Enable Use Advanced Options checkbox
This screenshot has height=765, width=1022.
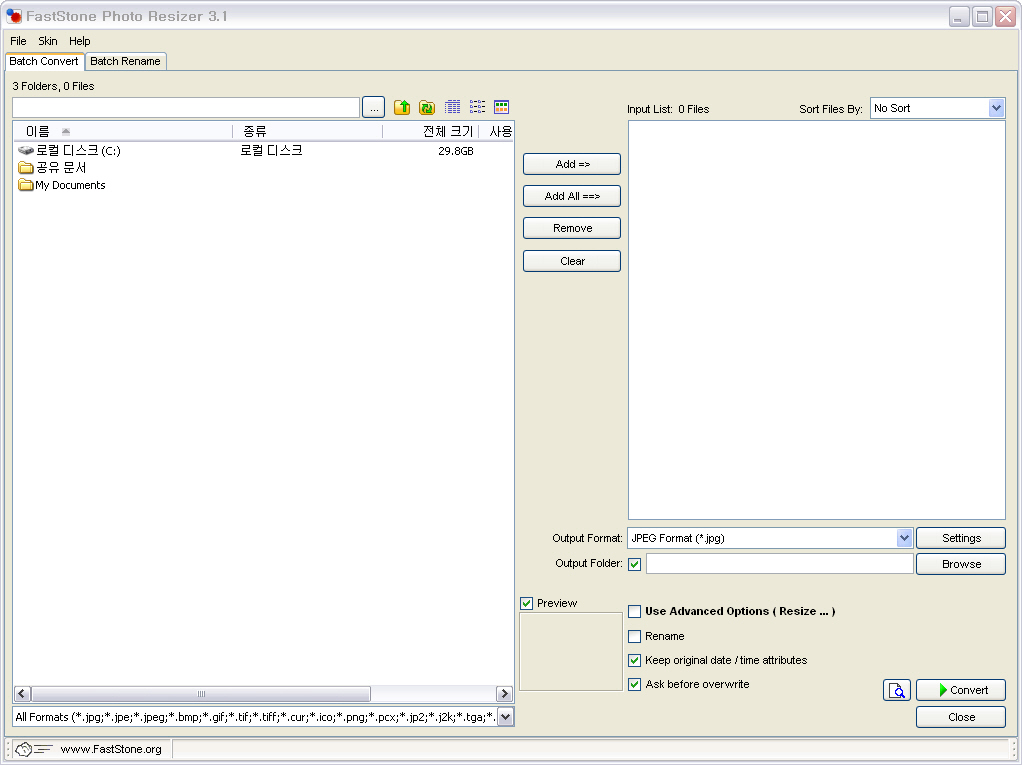tap(634, 611)
